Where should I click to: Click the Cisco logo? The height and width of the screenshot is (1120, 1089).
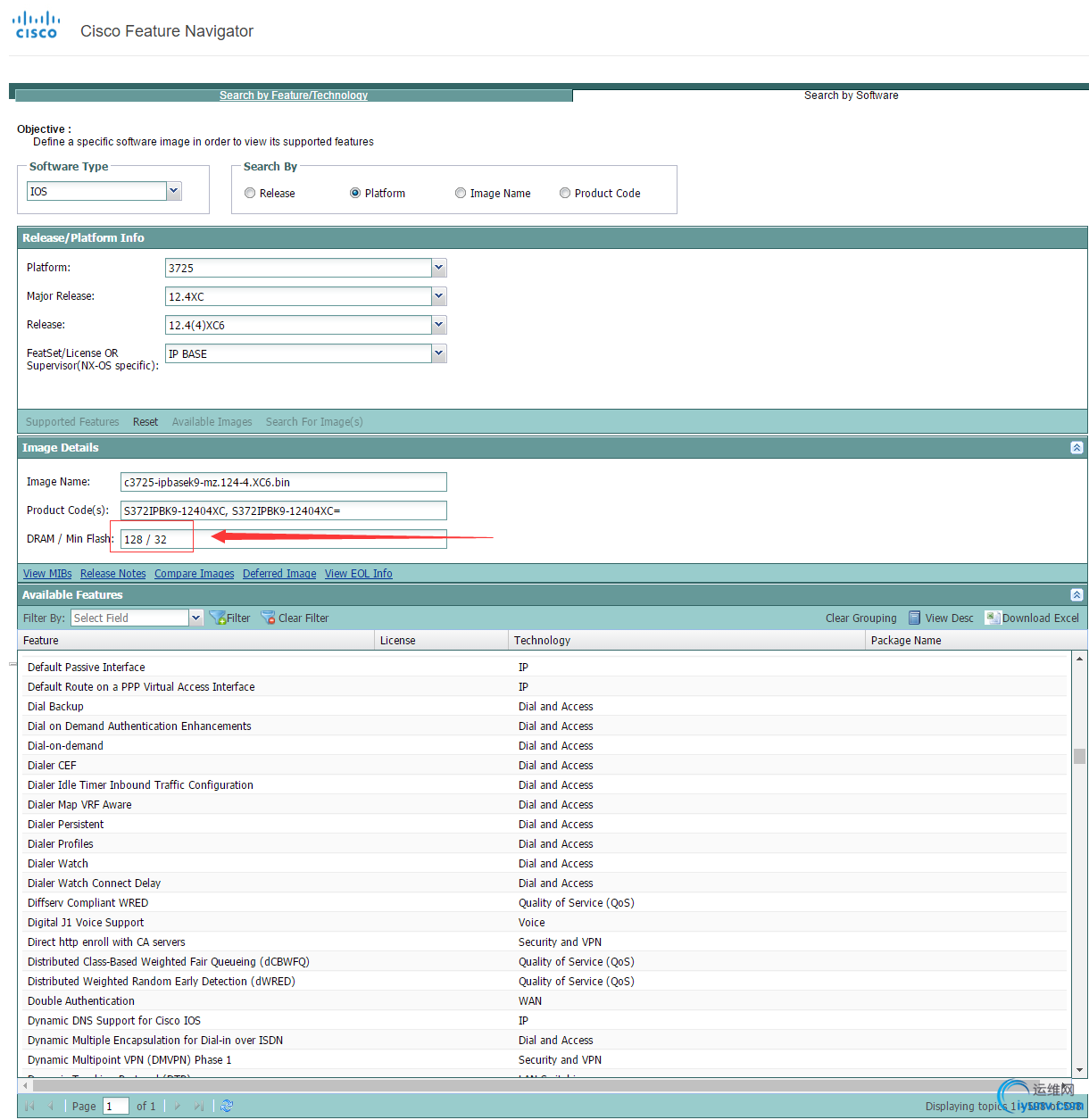[x=36, y=25]
